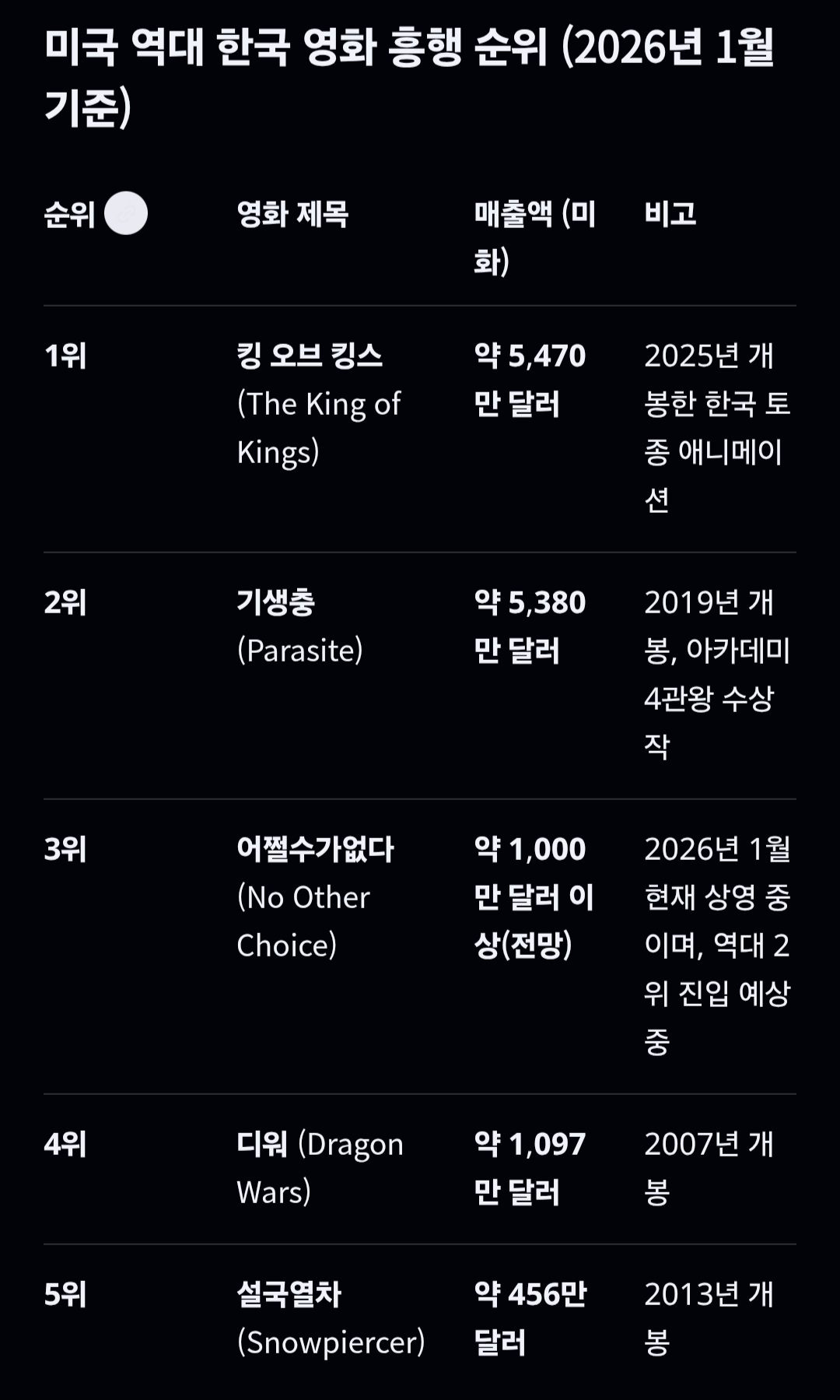
Task: Click the 약 5,470만 달러 revenue cell
Action: (530, 380)
